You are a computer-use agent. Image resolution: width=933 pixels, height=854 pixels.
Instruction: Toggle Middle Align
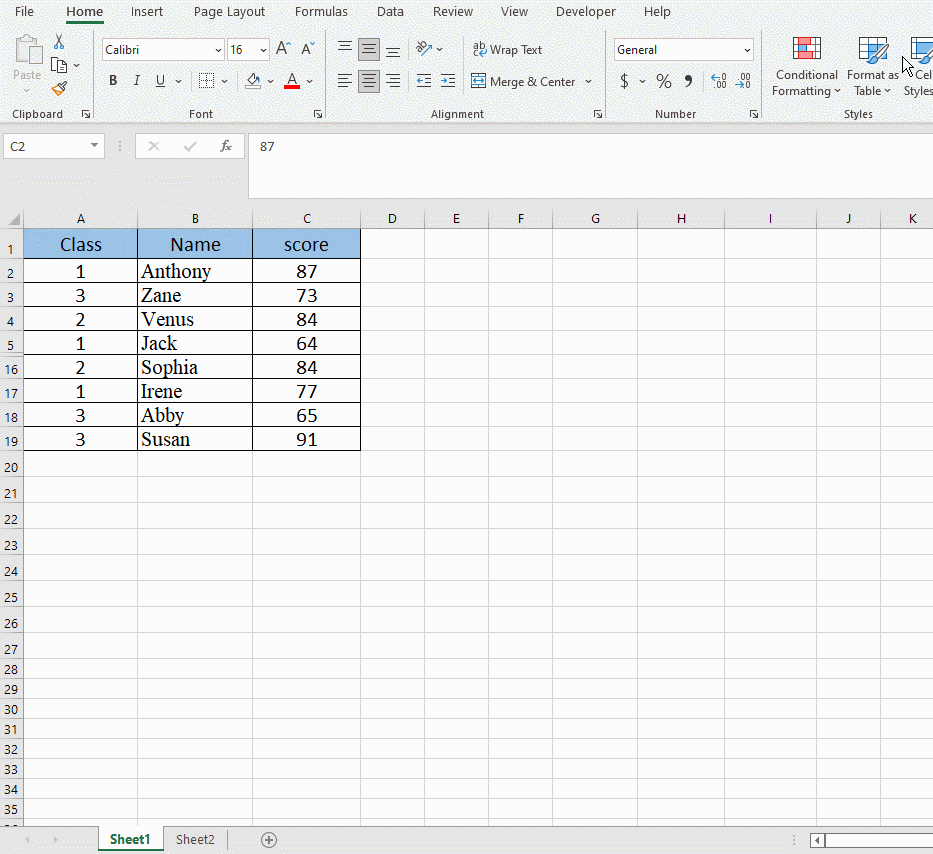coord(369,49)
